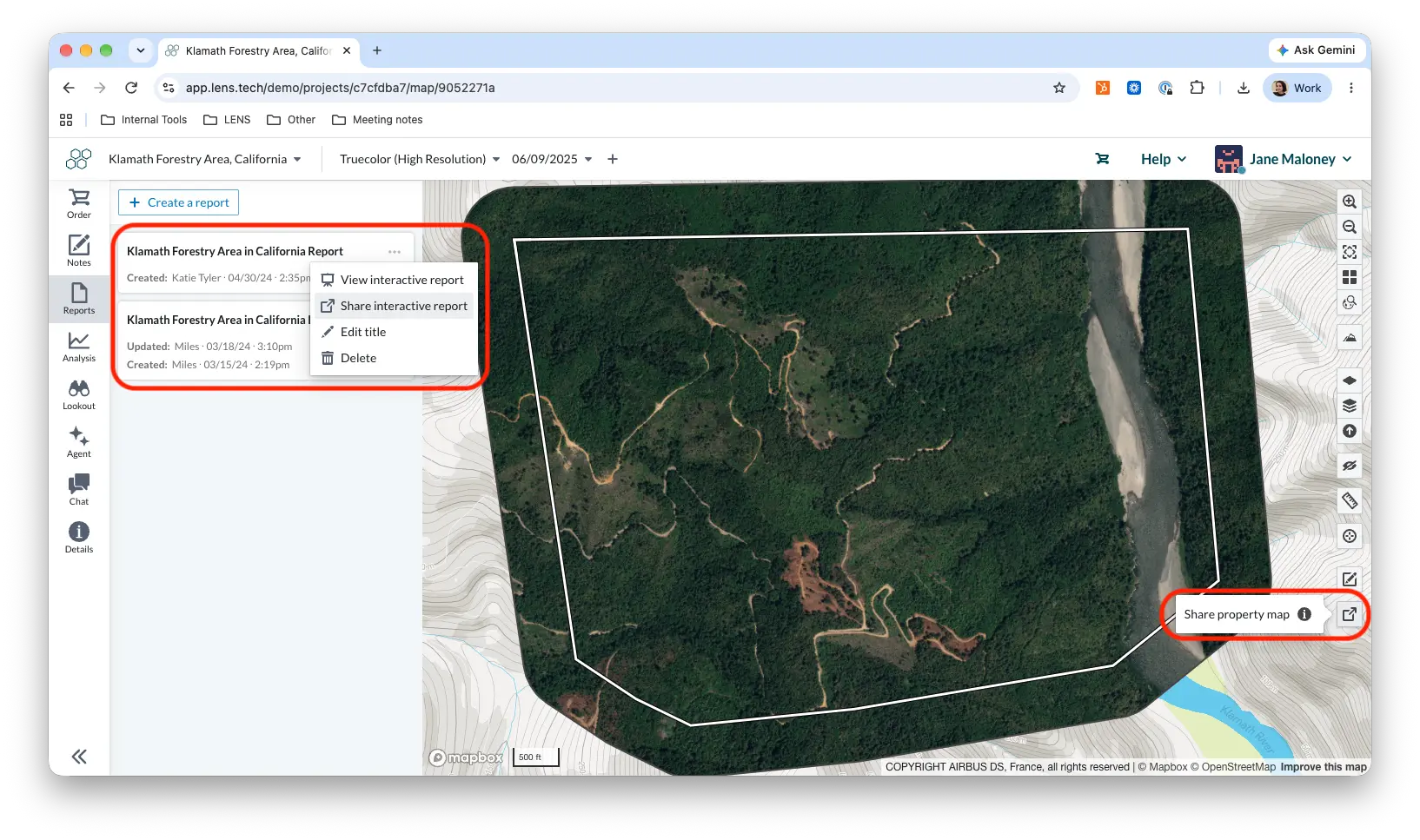
Task: Toggle layer visibility eye-slash icon
Action: [1350, 466]
